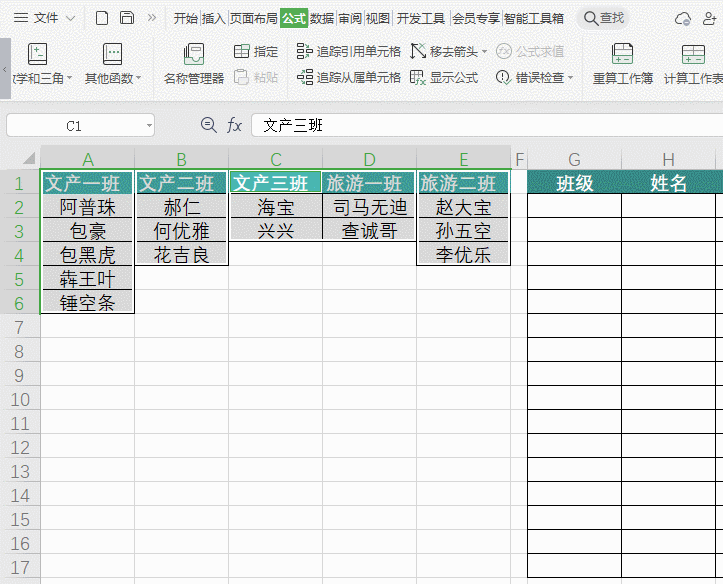The height and width of the screenshot is (584, 723).
Task: Select cell 旅游二班
Action: 463,183
